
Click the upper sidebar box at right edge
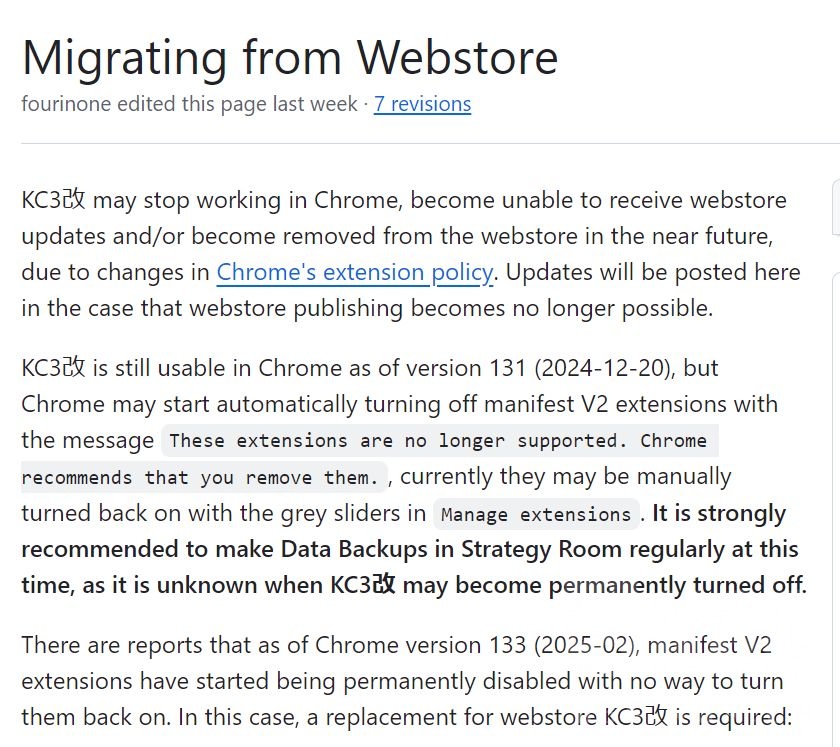click(x=836, y=207)
